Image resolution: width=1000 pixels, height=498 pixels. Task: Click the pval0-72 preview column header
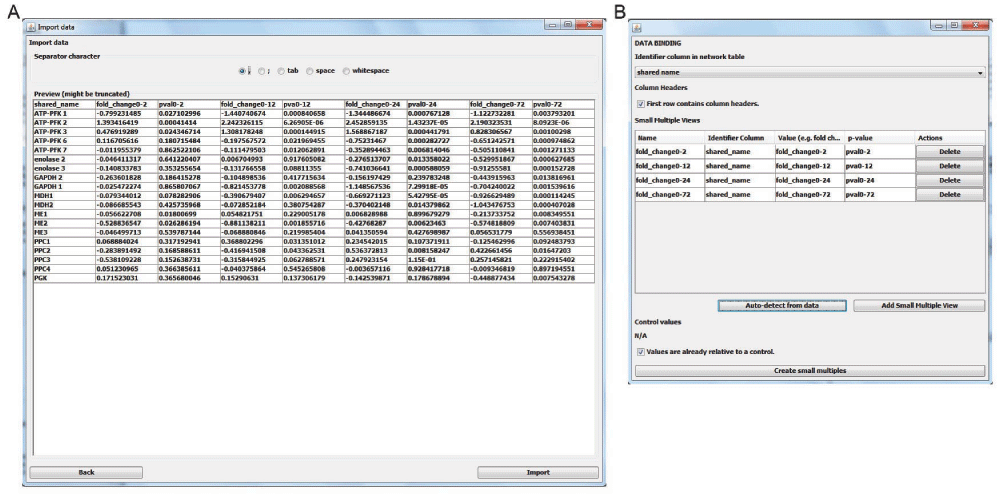point(562,104)
